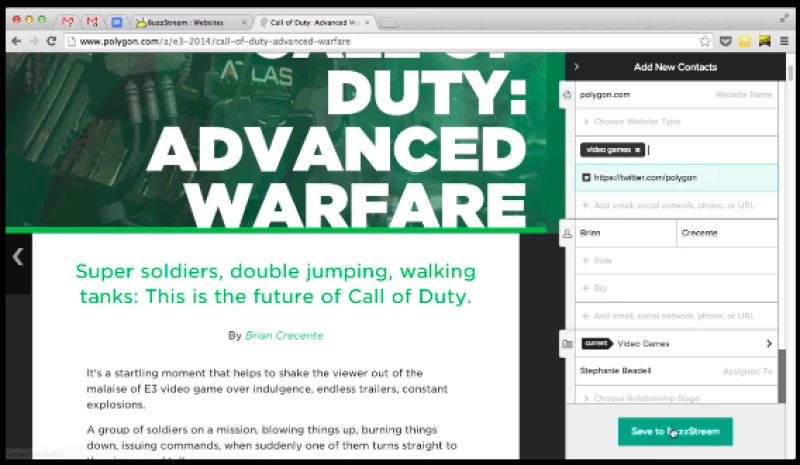Click the website globe icon beside polygon.com
The image size is (800, 465).
(567, 95)
